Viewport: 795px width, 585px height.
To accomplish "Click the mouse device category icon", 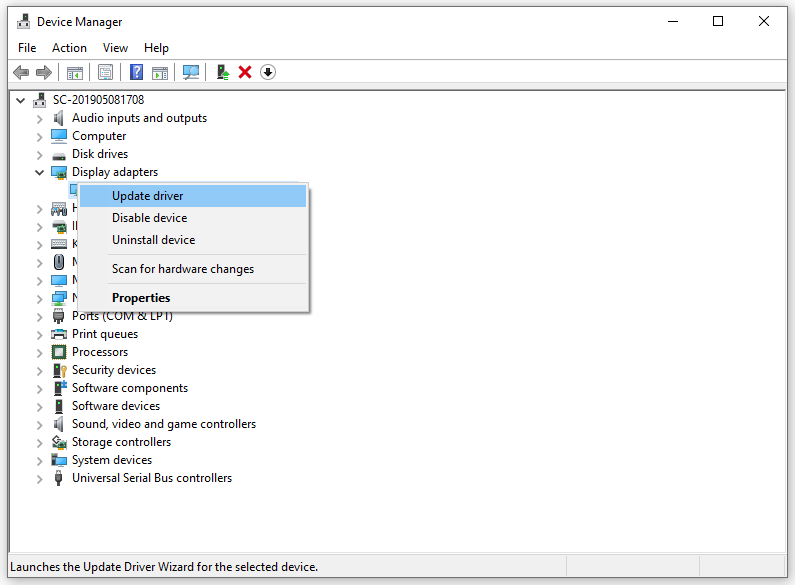I will point(59,262).
